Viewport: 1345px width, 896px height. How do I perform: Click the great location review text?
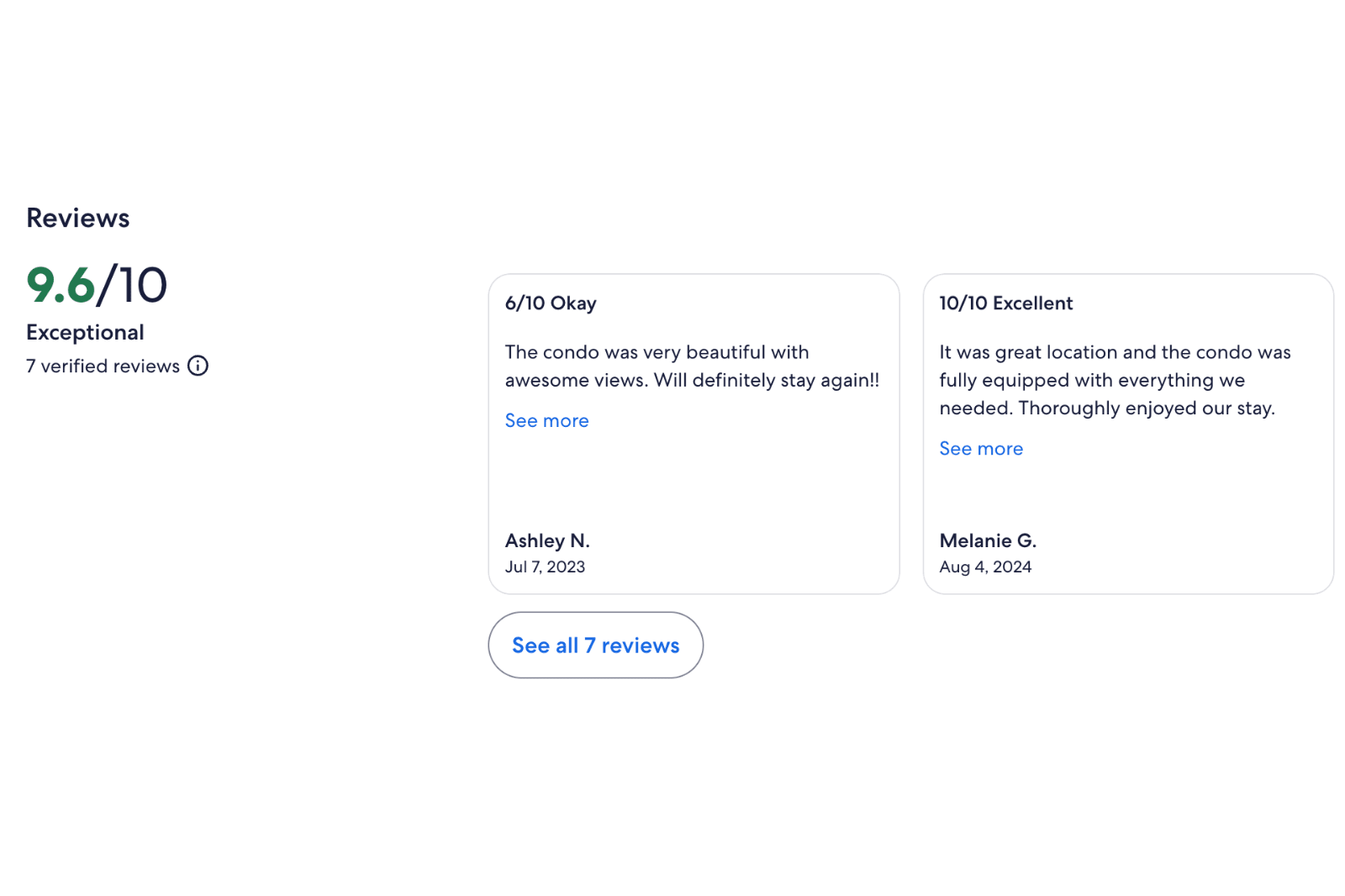(1115, 353)
